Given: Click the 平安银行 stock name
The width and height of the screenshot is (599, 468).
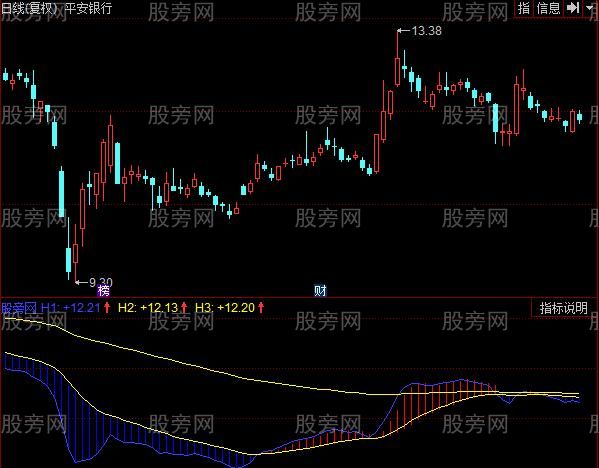Looking at the screenshot, I should click(x=89, y=8).
